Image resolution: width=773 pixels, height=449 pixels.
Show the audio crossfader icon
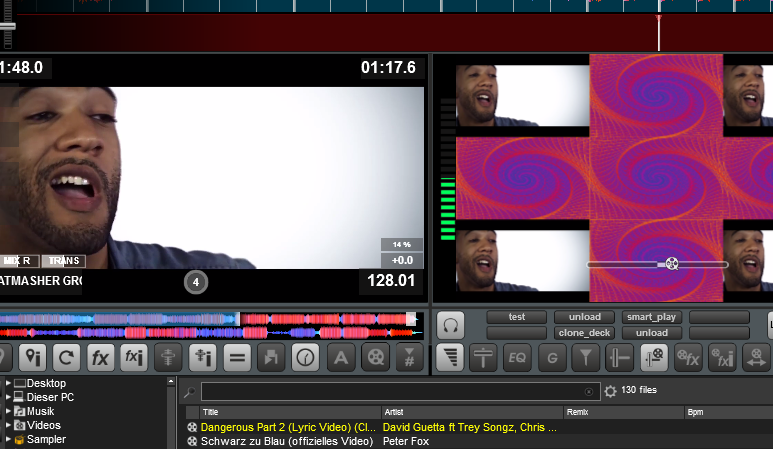[x=620, y=357]
